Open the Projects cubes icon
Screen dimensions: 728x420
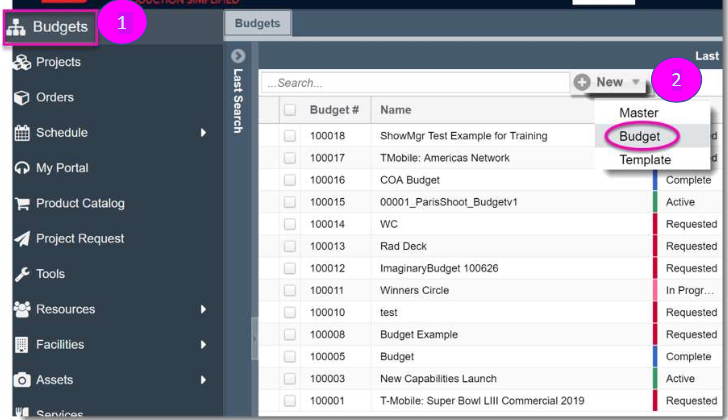point(22,62)
